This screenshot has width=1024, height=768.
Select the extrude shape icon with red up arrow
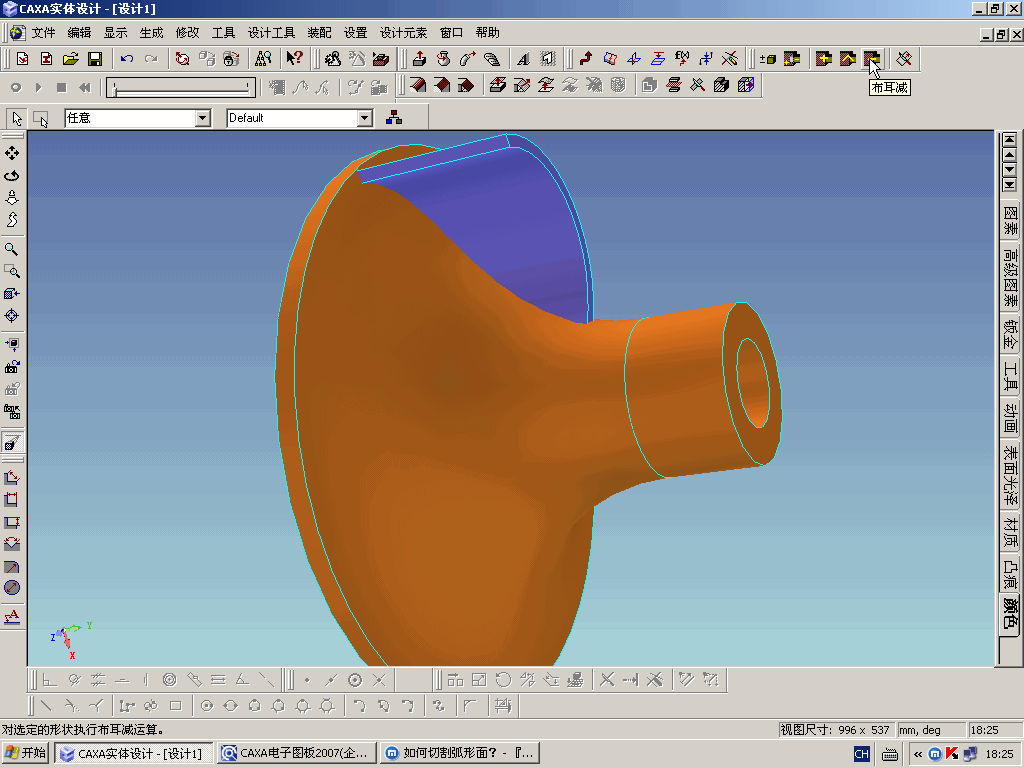click(x=419, y=59)
